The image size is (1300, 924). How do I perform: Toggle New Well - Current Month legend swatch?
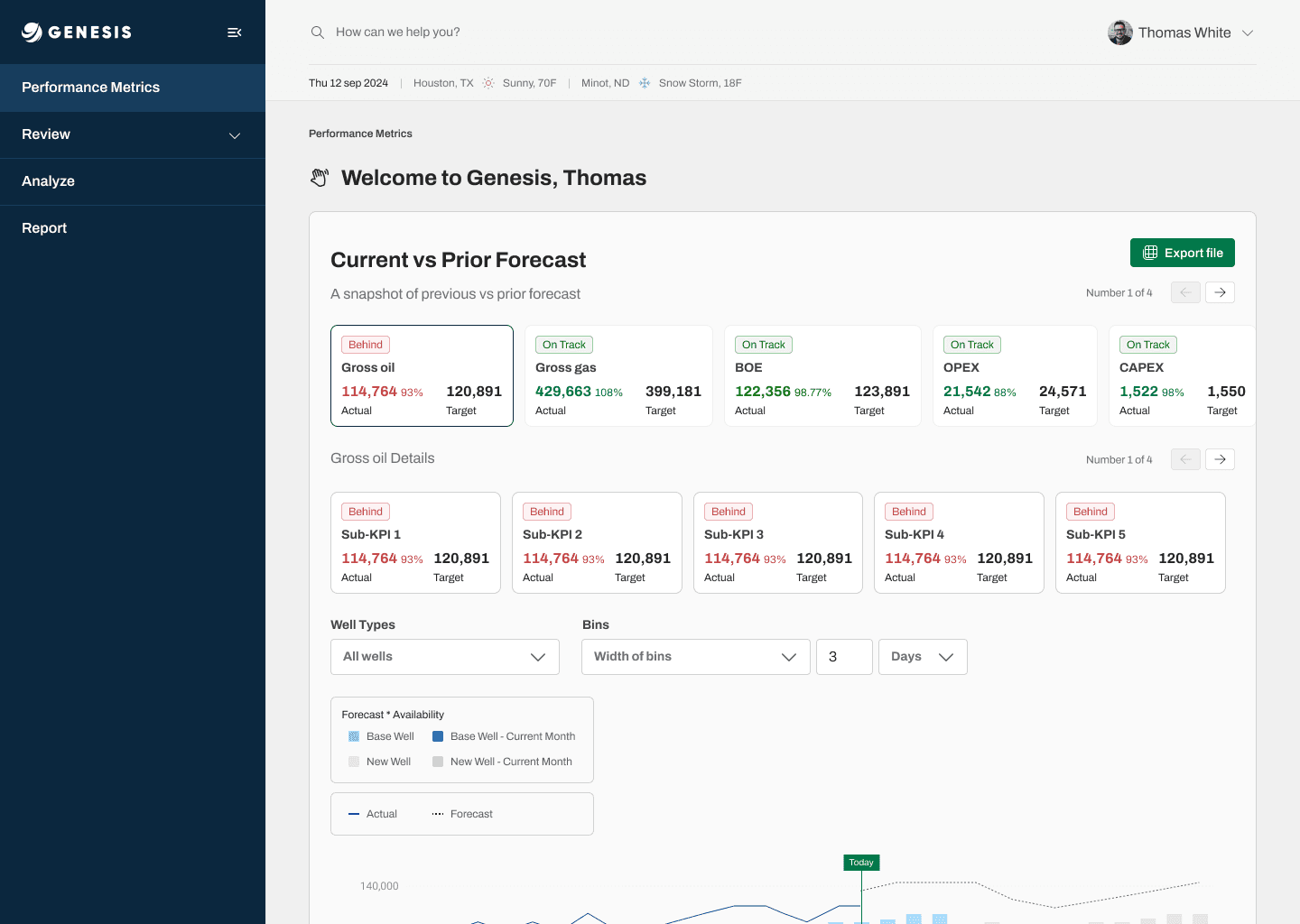438,762
